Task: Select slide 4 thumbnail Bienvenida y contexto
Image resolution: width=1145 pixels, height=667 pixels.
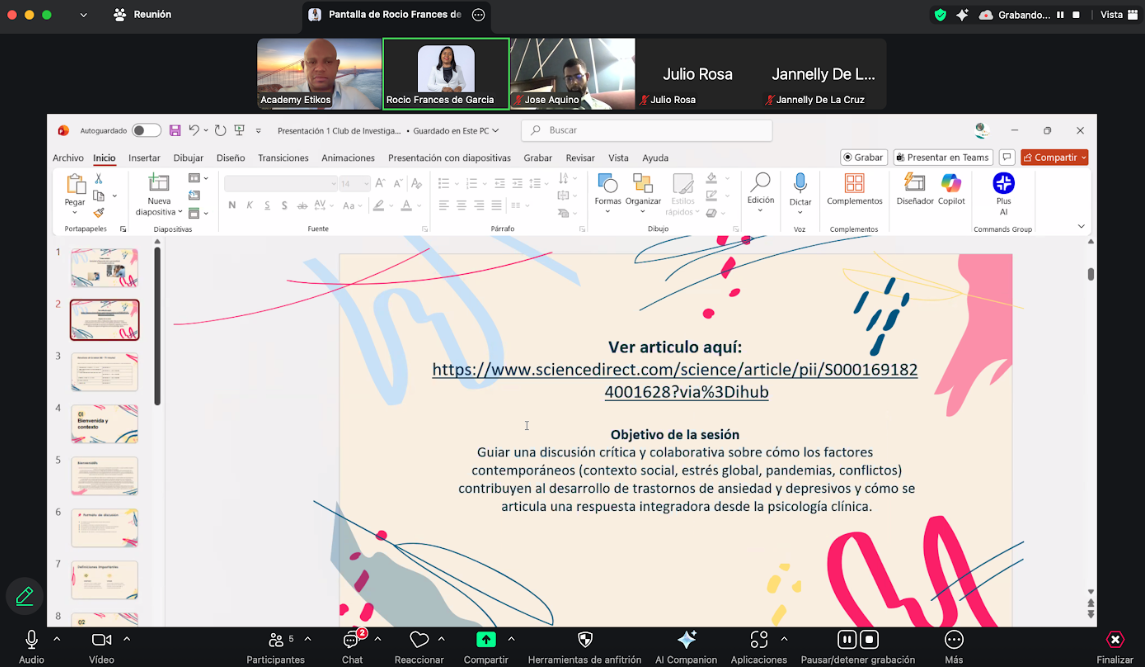Action: [104, 424]
